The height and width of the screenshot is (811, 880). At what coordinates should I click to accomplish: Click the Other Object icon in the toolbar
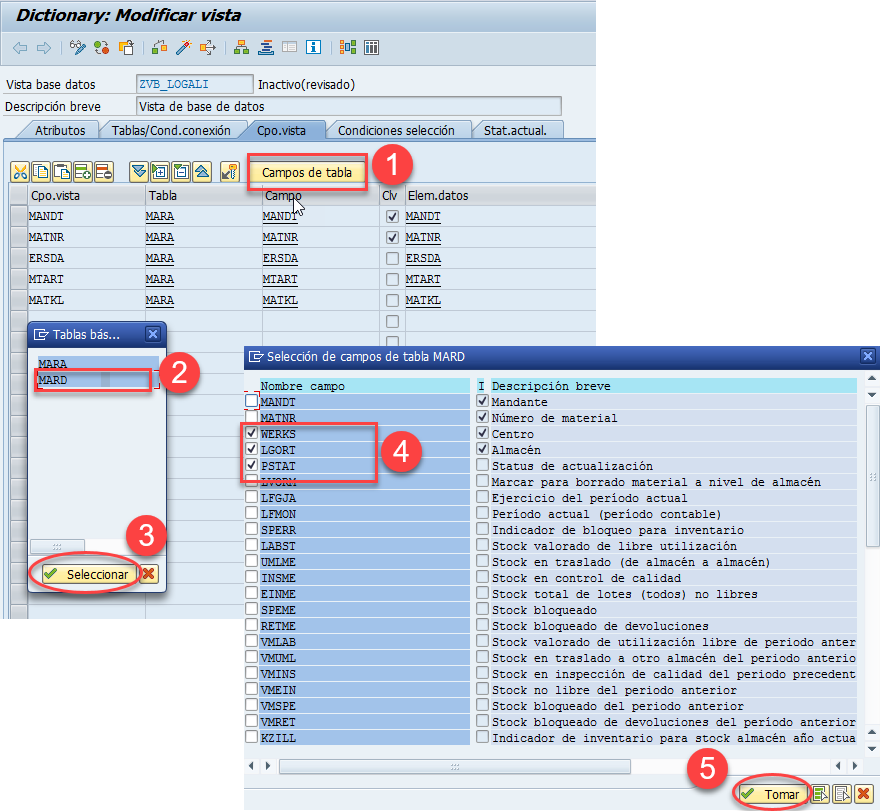click(x=127, y=48)
